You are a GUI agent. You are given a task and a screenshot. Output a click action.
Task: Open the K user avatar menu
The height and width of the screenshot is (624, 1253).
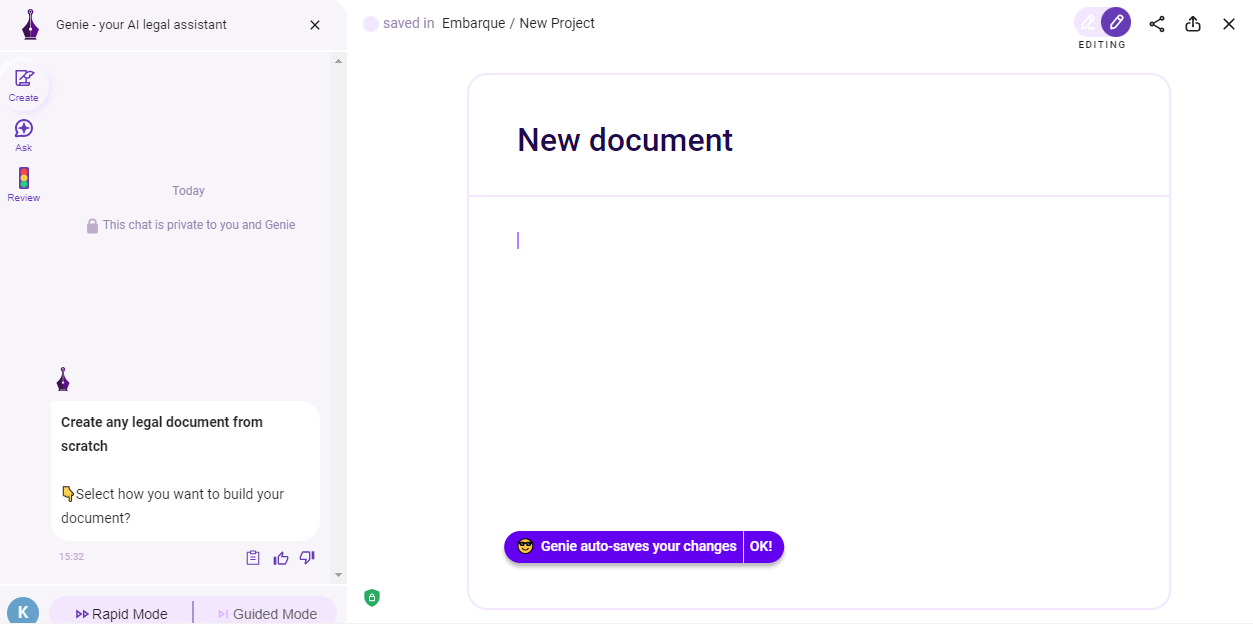coord(23,611)
